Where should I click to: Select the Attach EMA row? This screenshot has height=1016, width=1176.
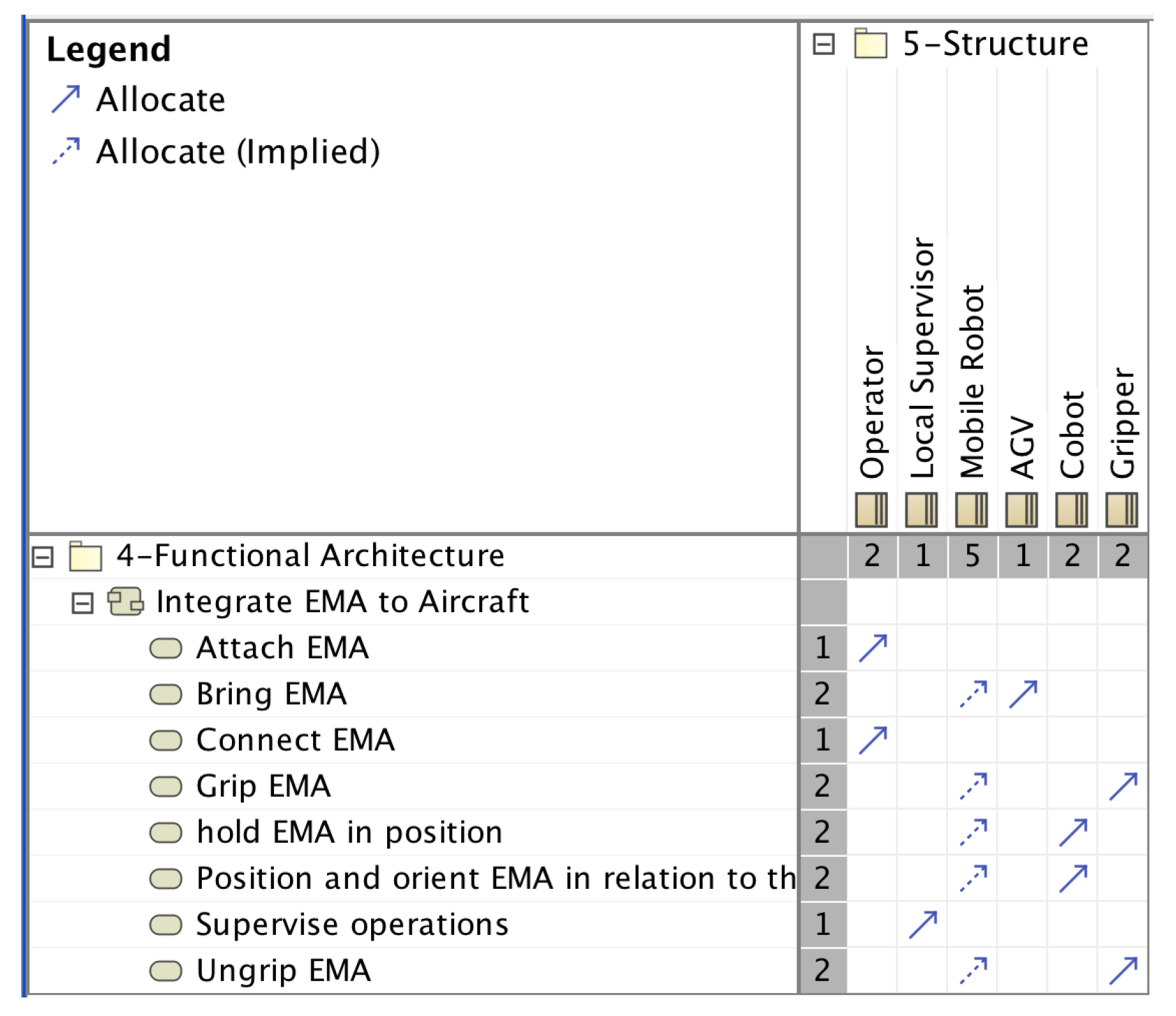[282, 648]
